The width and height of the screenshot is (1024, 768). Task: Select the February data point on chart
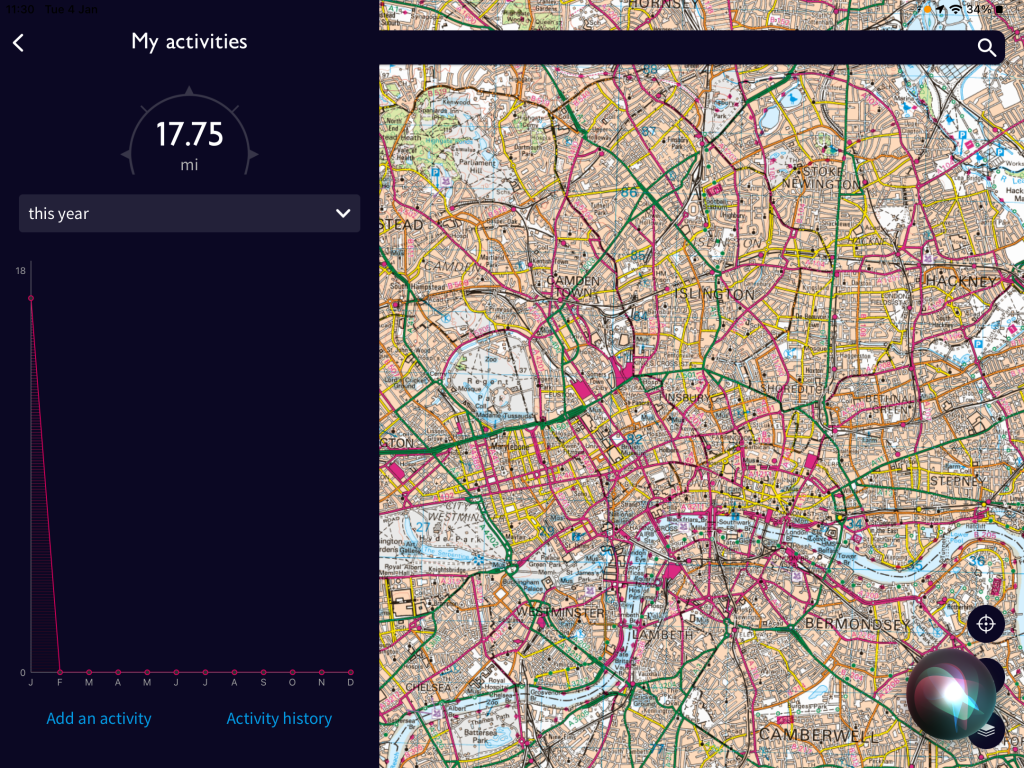tap(60, 672)
